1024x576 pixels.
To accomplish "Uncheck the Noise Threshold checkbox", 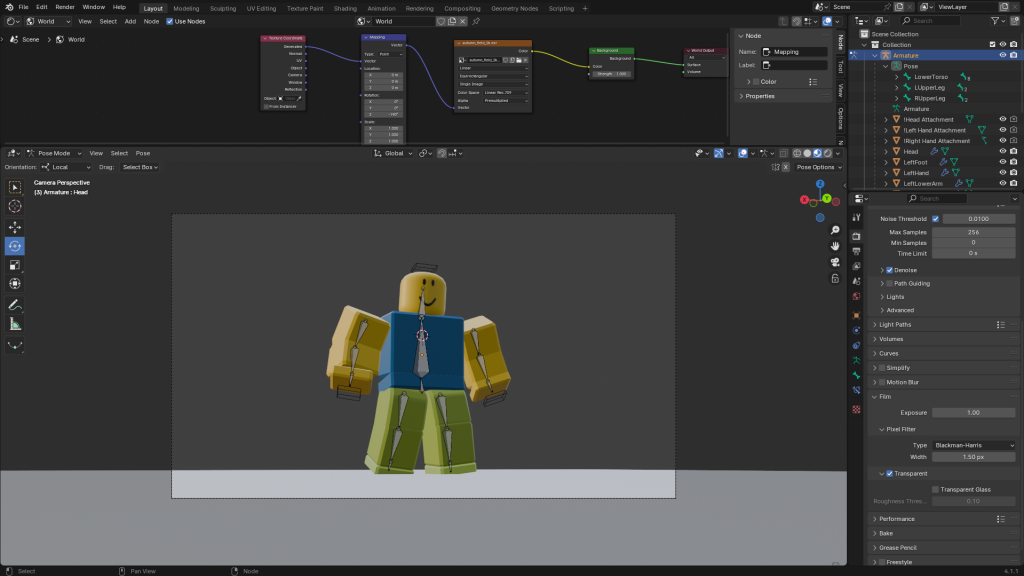I will click(x=935, y=219).
